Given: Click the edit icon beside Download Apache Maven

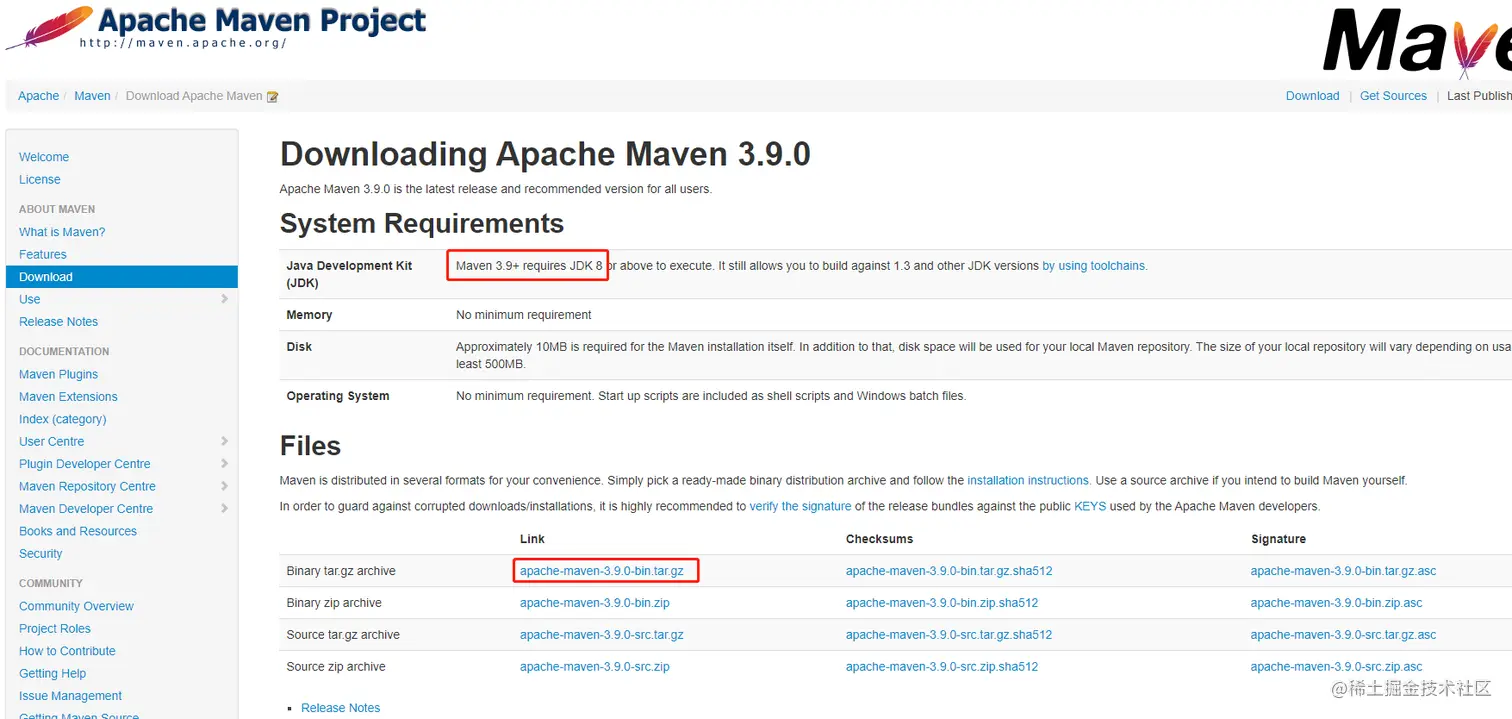Looking at the screenshot, I should [272, 97].
